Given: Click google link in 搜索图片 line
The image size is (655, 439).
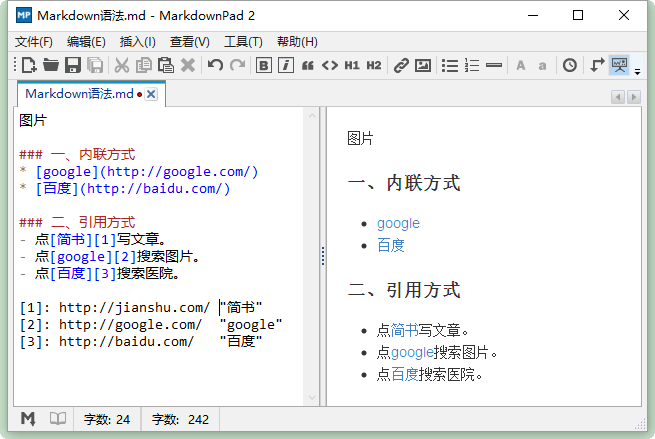Looking at the screenshot, I should 412,353.
